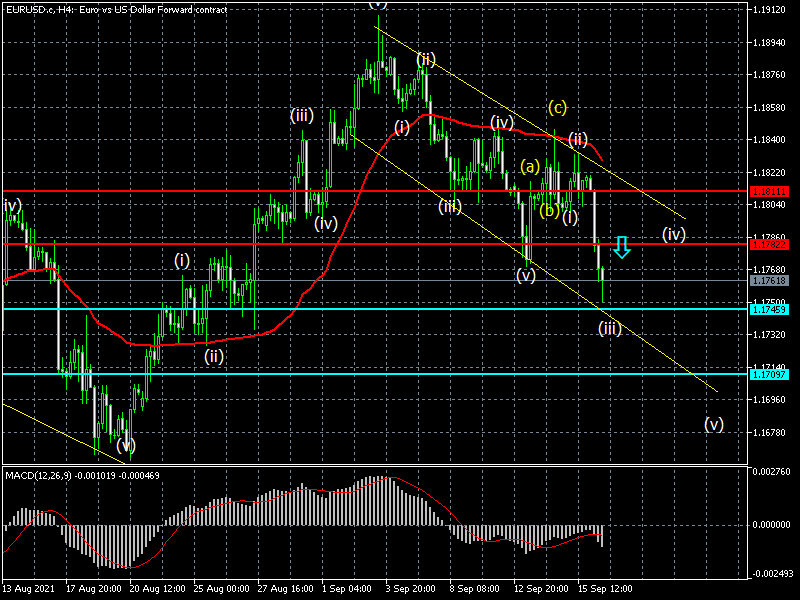Click the EURUSD.c H4 chart title text
This screenshot has width=800, height=600.
pos(116,9)
